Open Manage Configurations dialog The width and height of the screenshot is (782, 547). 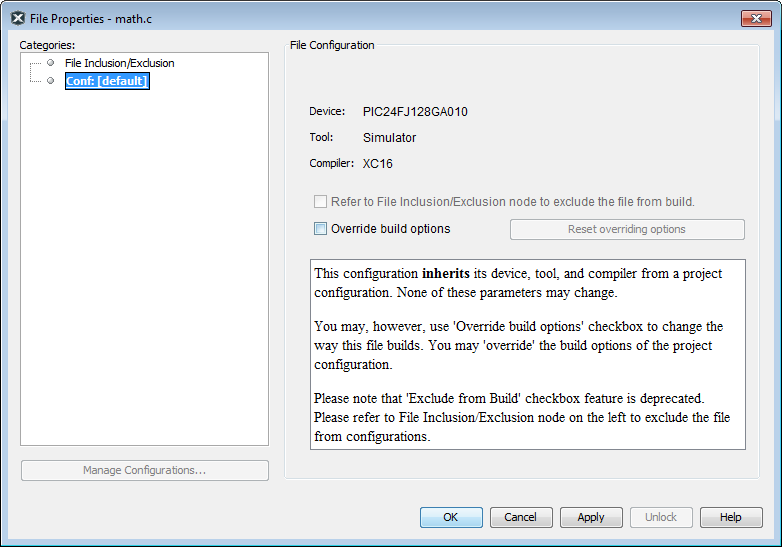coord(145,470)
